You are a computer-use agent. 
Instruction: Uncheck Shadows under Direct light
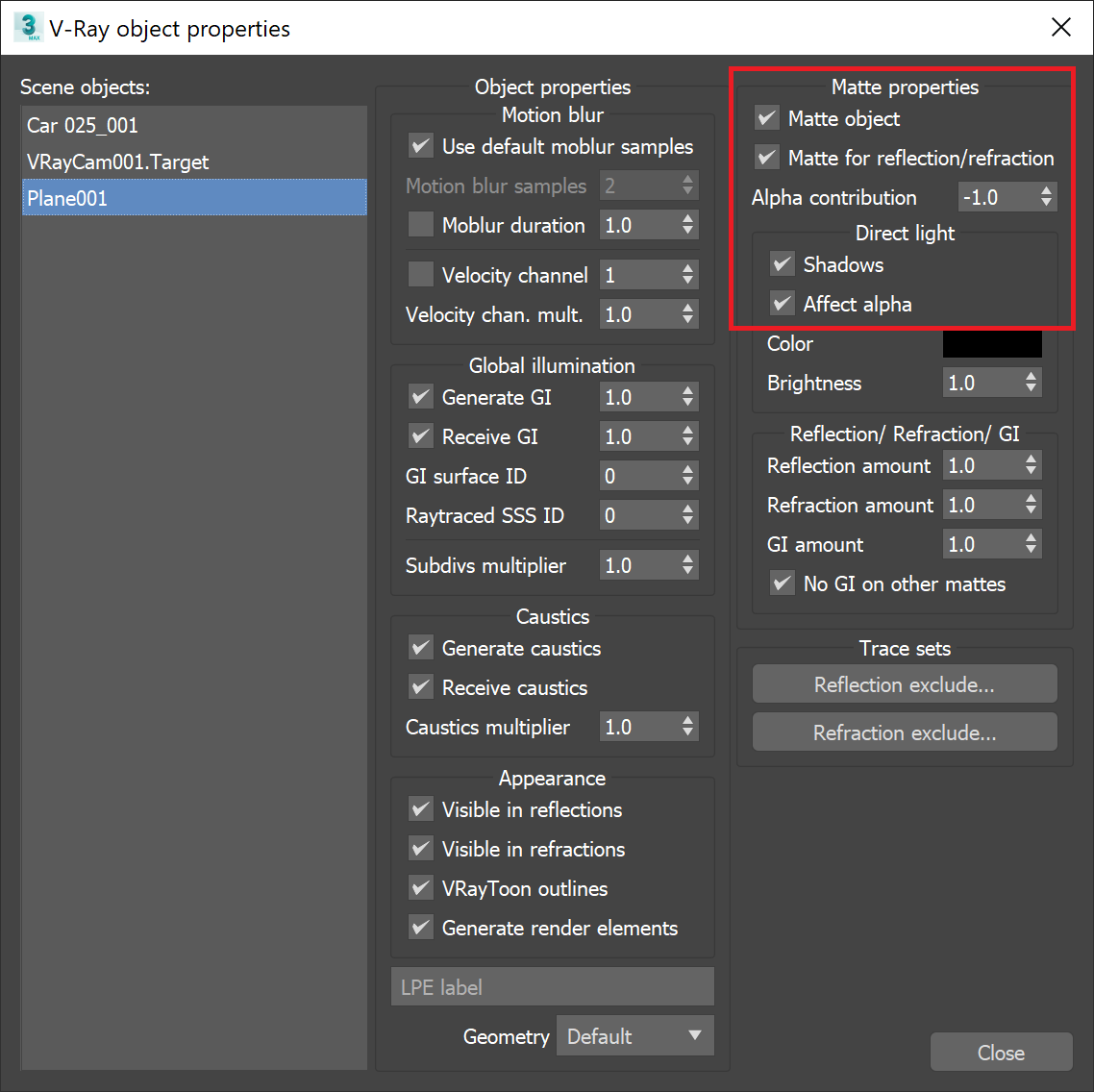782,264
